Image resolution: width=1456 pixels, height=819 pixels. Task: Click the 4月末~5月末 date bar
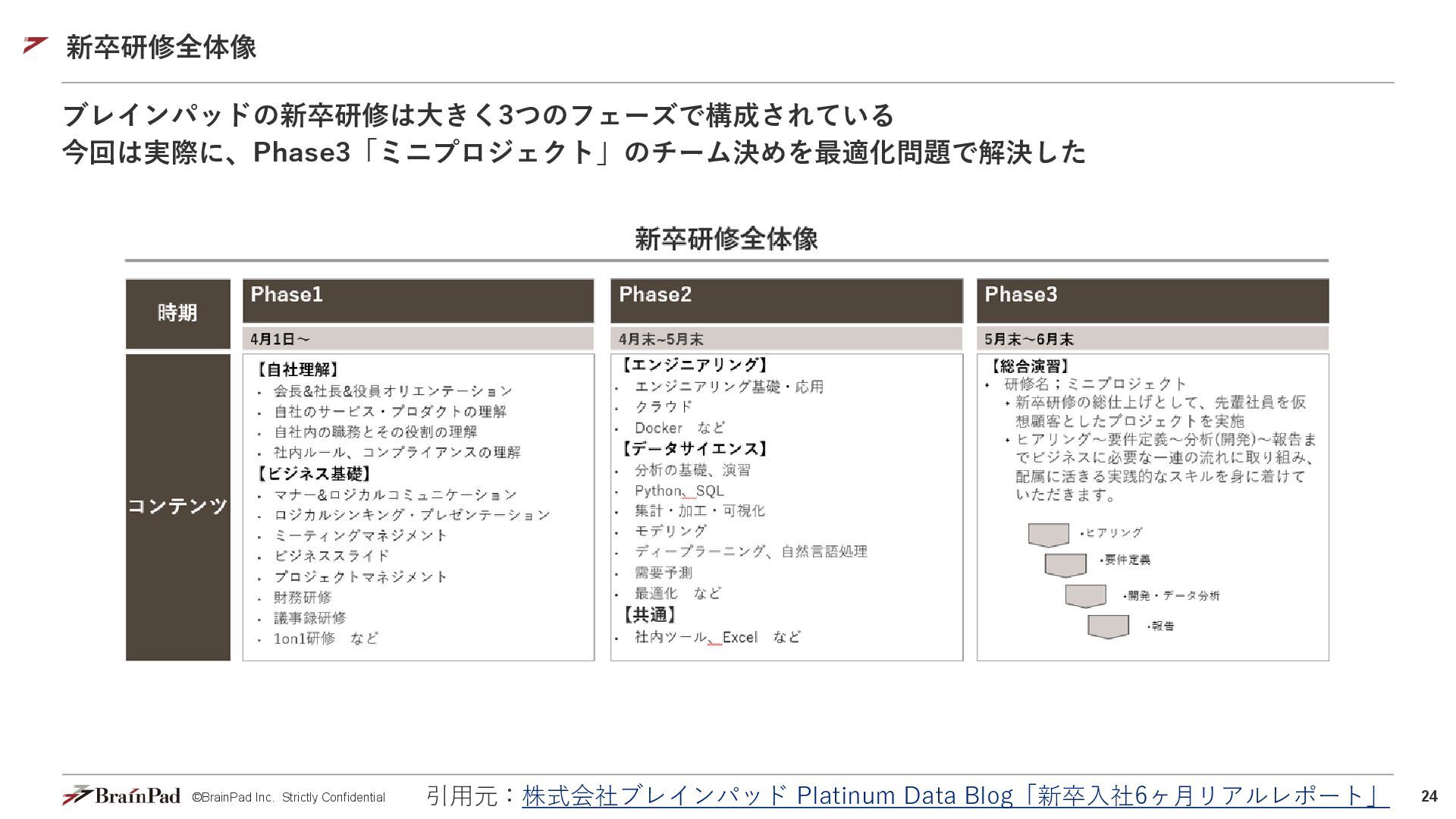pyautogui.click(x=786, y=339)
